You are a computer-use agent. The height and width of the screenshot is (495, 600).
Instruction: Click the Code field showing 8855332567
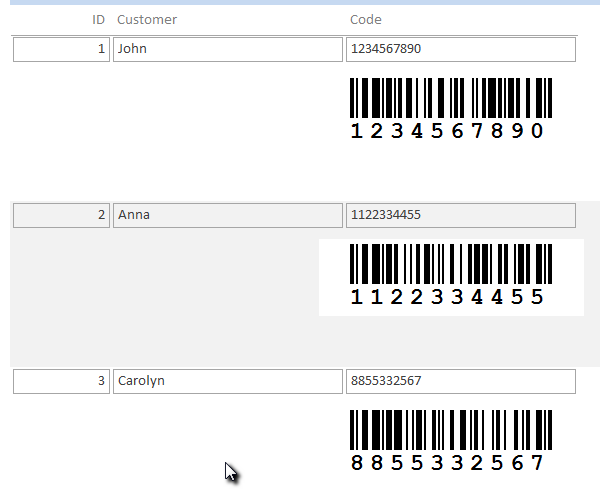461,381
